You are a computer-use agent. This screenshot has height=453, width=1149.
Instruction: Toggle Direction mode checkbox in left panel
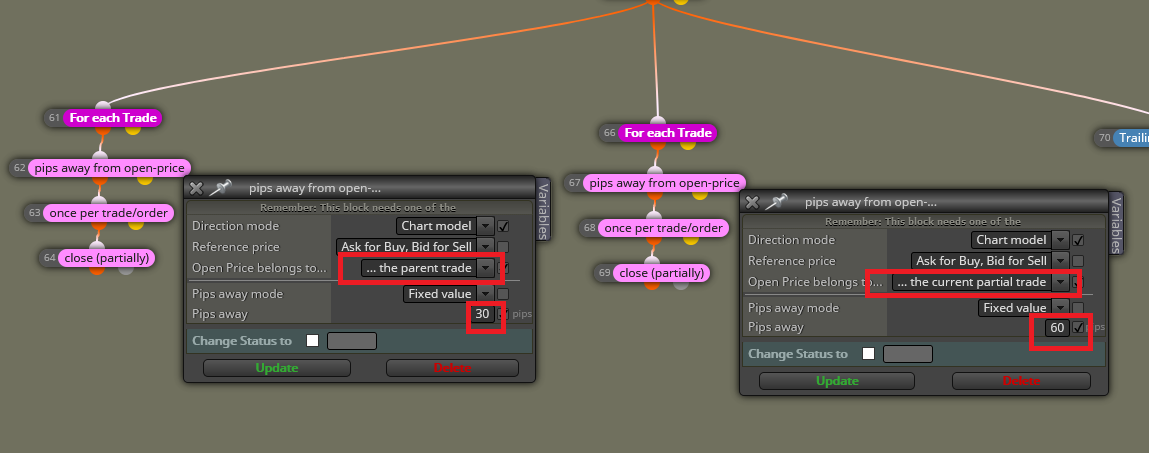[503, 226]
